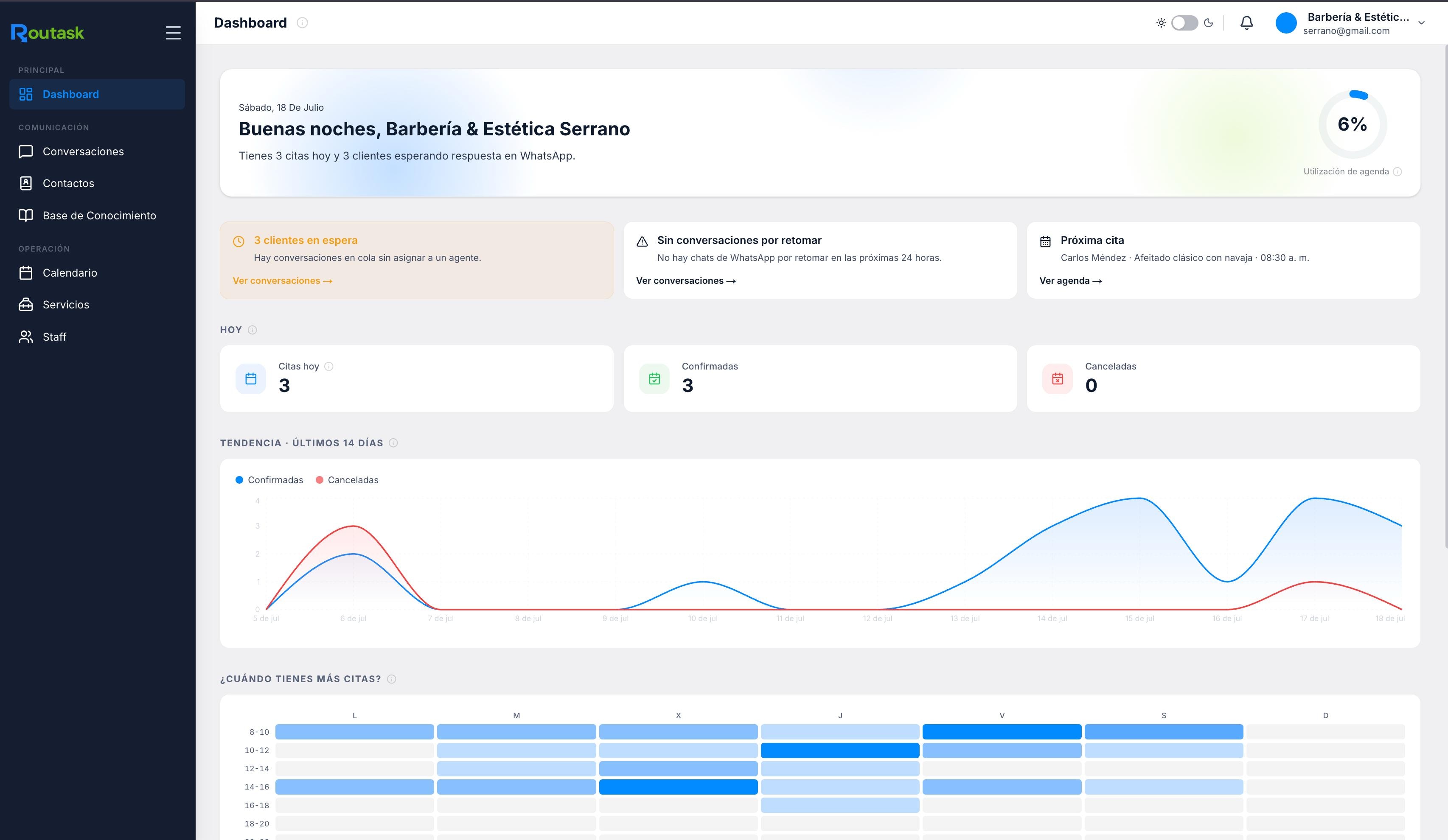Viewport: 1448px width, 840px height.
Task: Click the Canceladas stat card
Action: [1224, 378]
